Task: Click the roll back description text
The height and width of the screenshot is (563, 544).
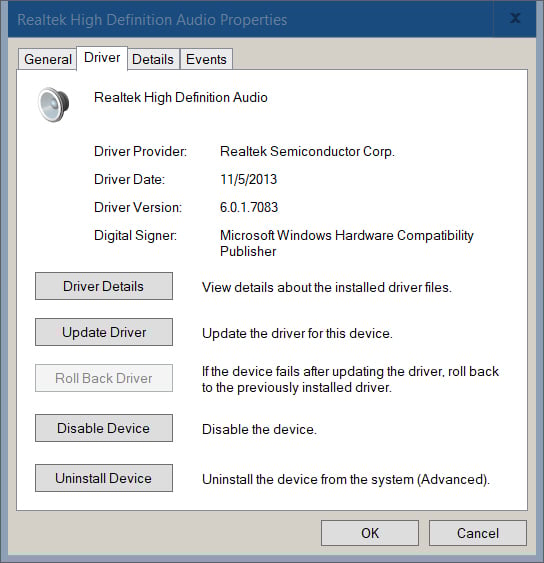Action: [350, 379]
